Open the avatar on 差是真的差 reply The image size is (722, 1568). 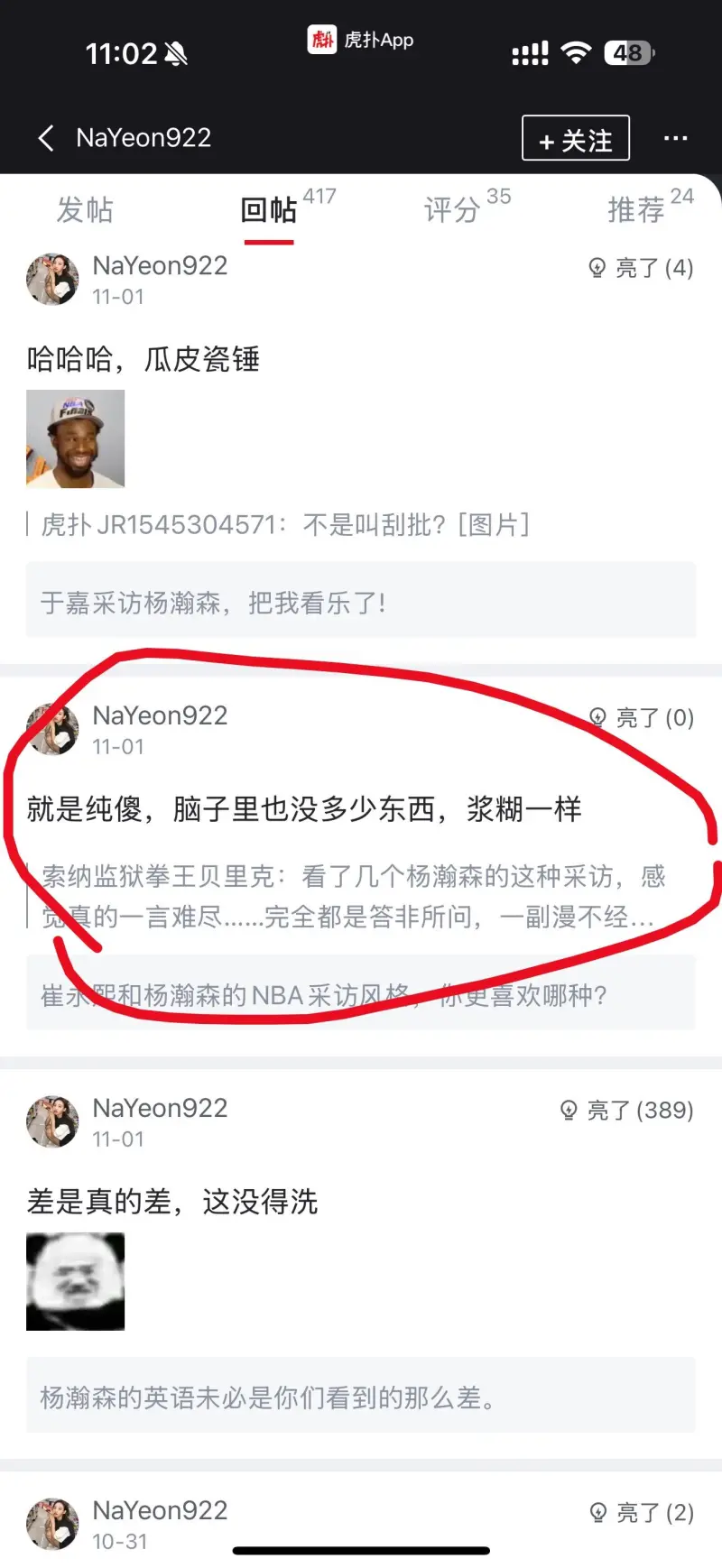click(x=52, y=1121)
